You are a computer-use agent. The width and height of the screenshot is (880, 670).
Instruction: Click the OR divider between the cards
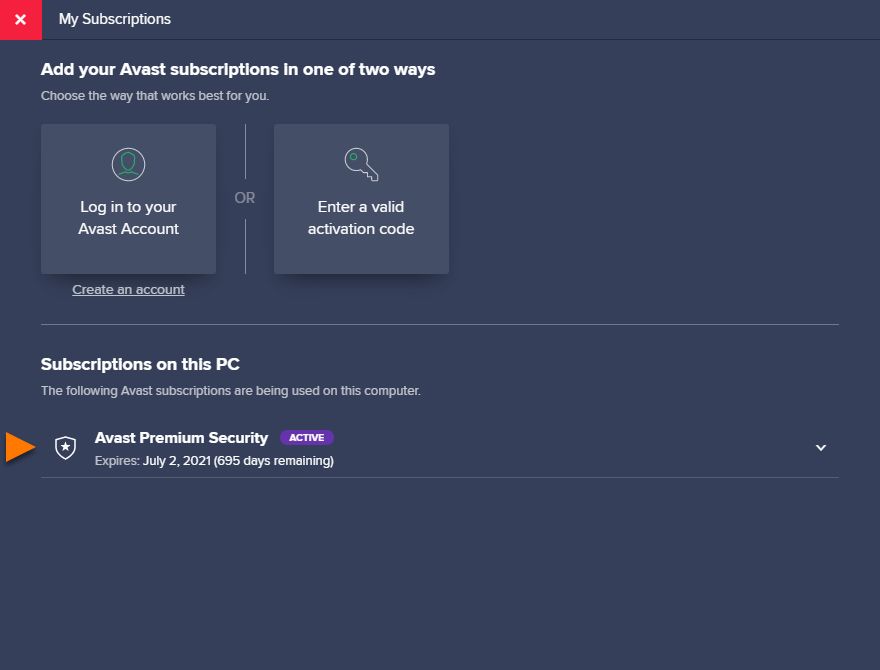tap(245, 198)
